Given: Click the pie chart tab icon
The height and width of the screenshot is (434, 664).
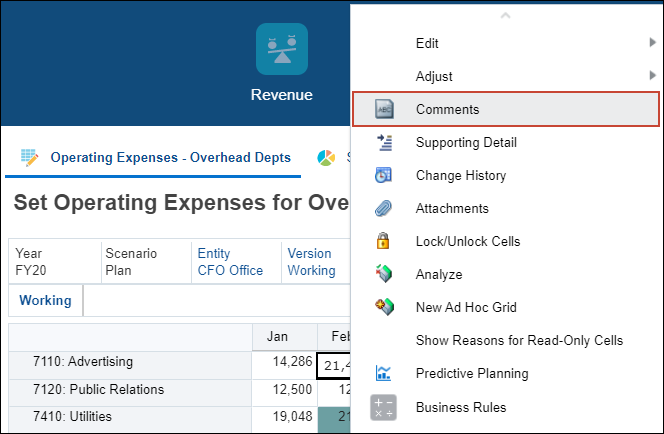Looking at the screenshot, I should click(x=326, y=158).
